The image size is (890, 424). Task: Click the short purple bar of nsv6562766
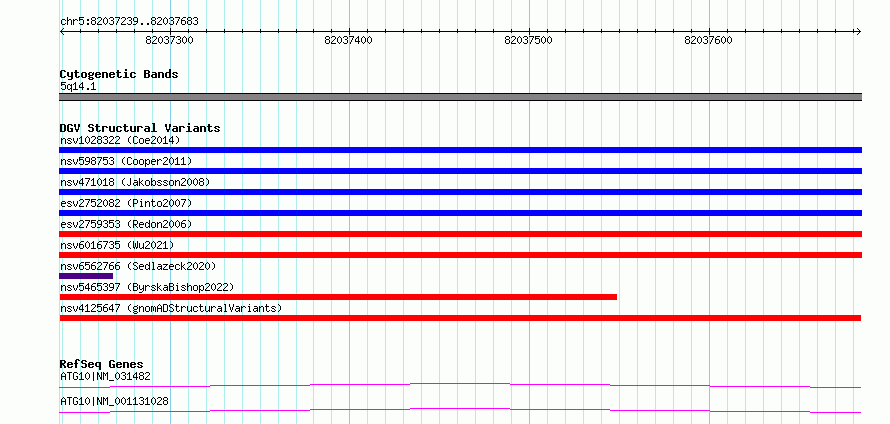click(x=86, y=276)
